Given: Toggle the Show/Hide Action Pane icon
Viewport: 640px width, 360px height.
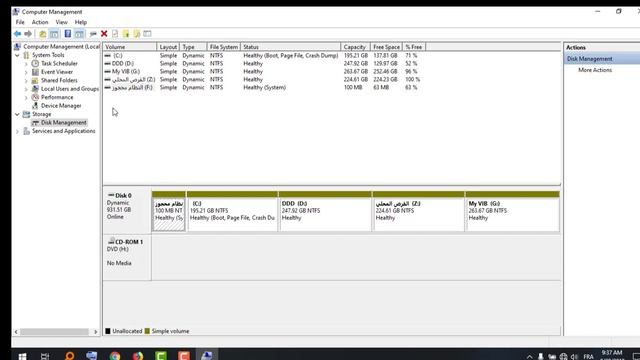Looking at the screenshot, I should pyautogui.click(x=80, y=34).
